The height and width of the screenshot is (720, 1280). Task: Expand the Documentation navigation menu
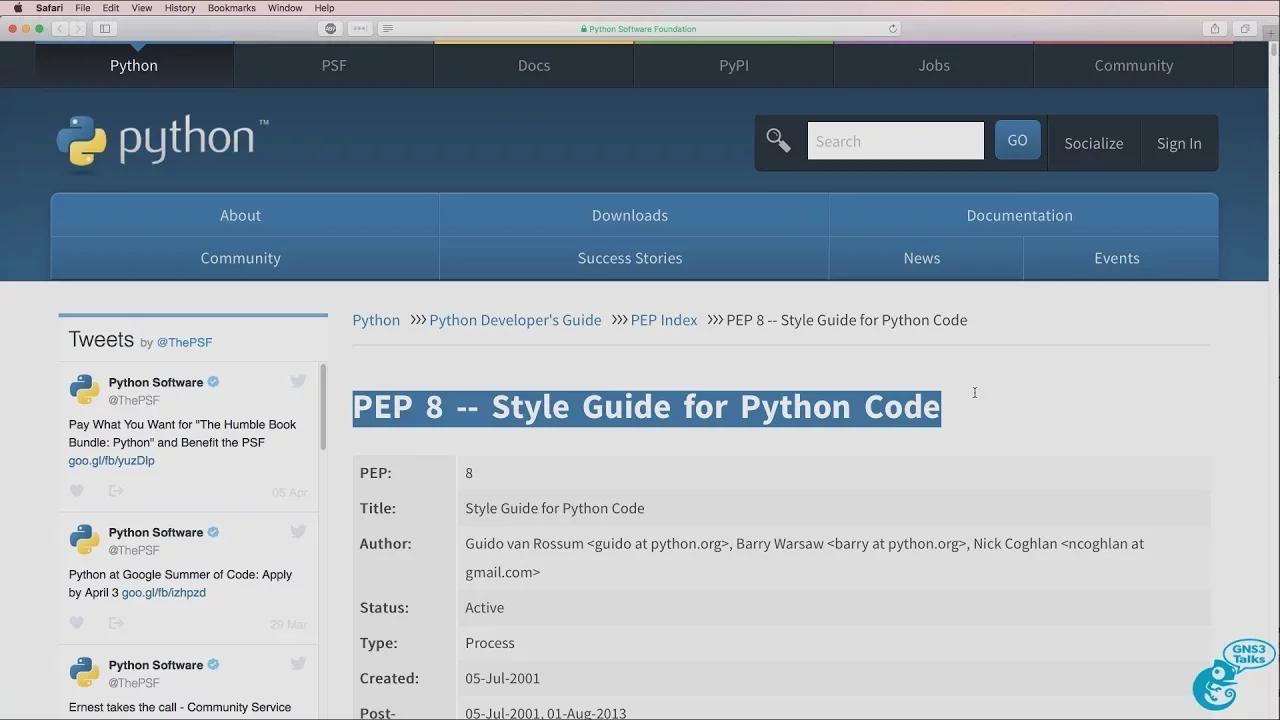[x=1019, y=215]
